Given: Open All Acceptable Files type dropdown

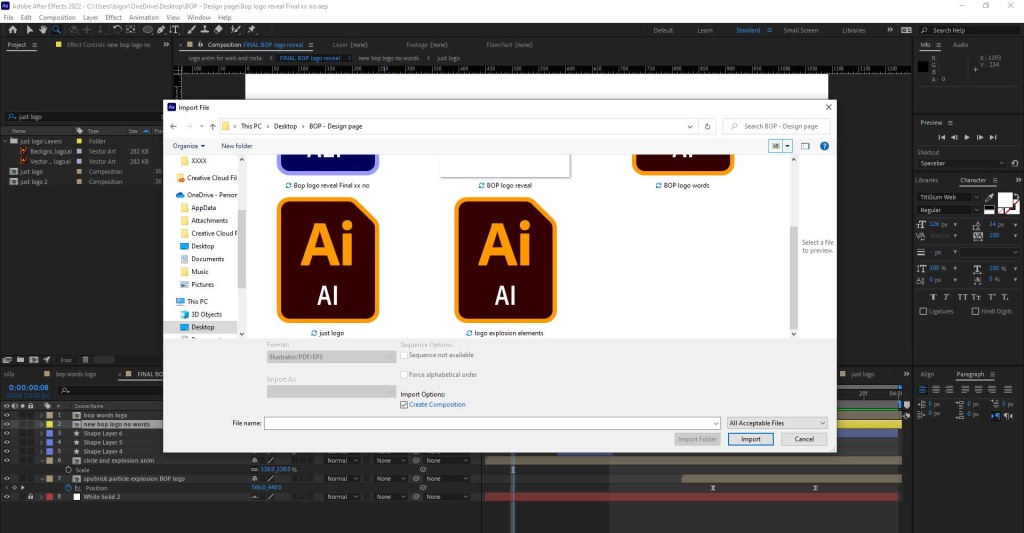Looking at the screenshot, I should [777, 423].
